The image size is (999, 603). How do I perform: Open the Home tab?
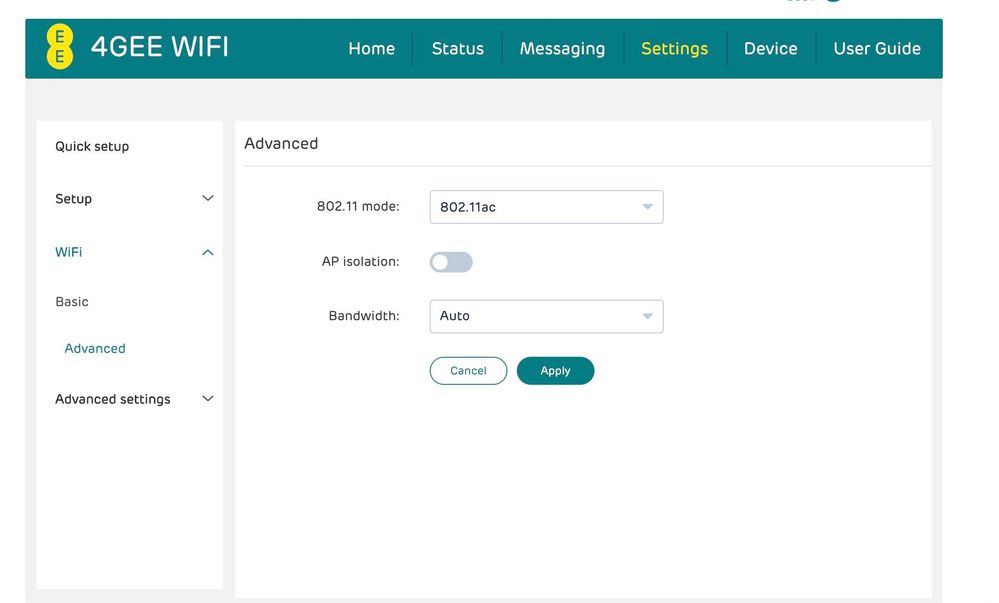[371, 48]
